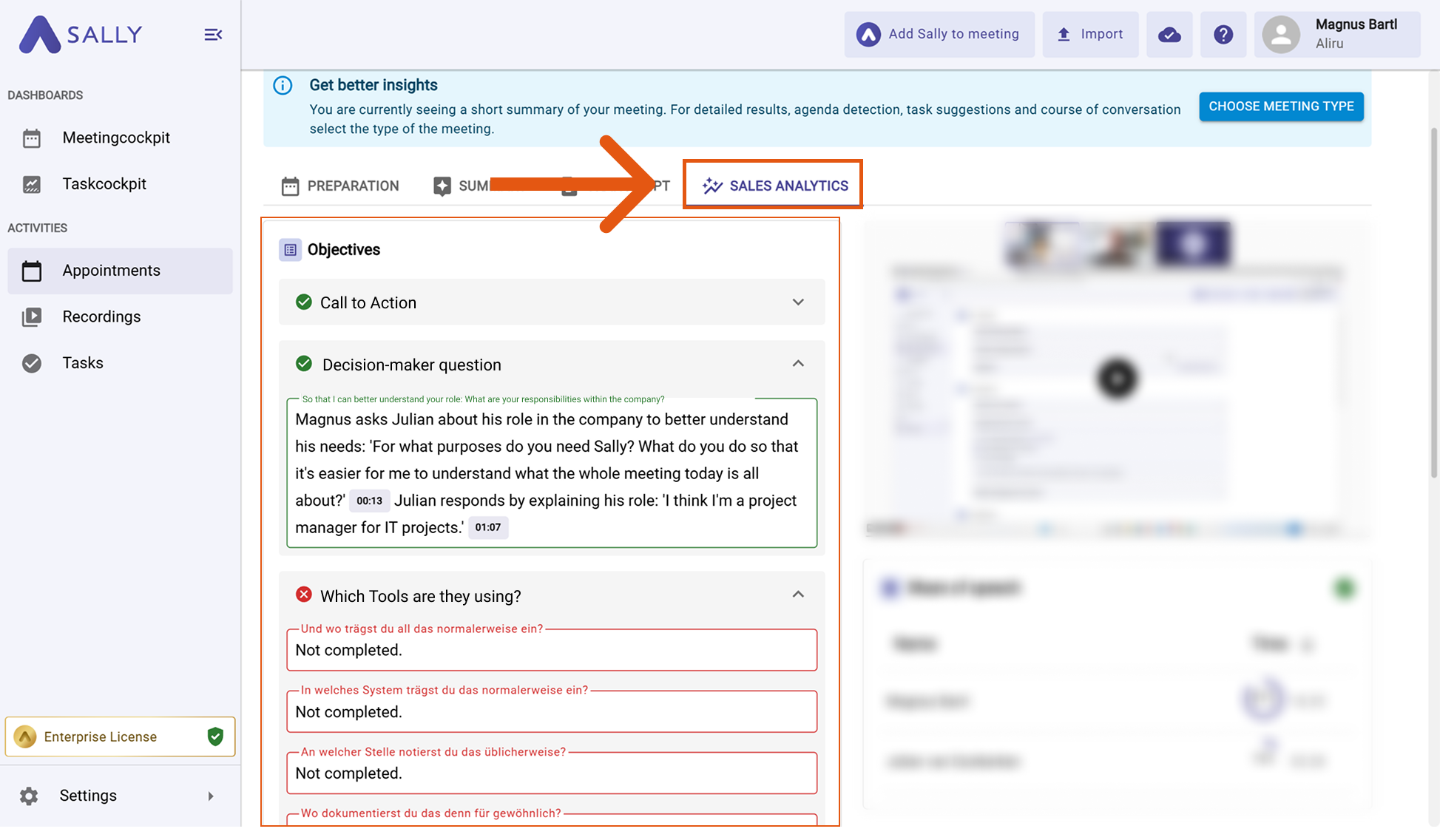Screen dimensions: 1440x840
Task: Click the Appointments calendar icon
Action: [32, 271]
